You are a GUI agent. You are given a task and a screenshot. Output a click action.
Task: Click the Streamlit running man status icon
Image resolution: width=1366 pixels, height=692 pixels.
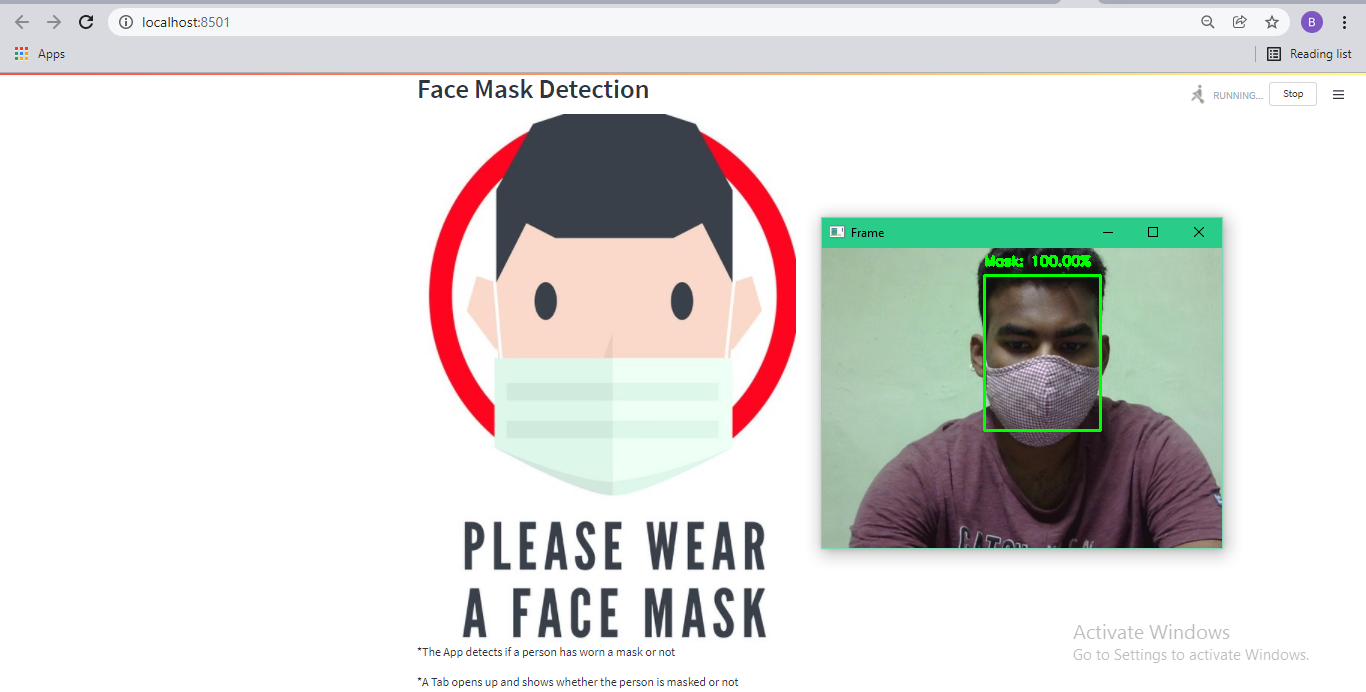[x=1197, y=93]
